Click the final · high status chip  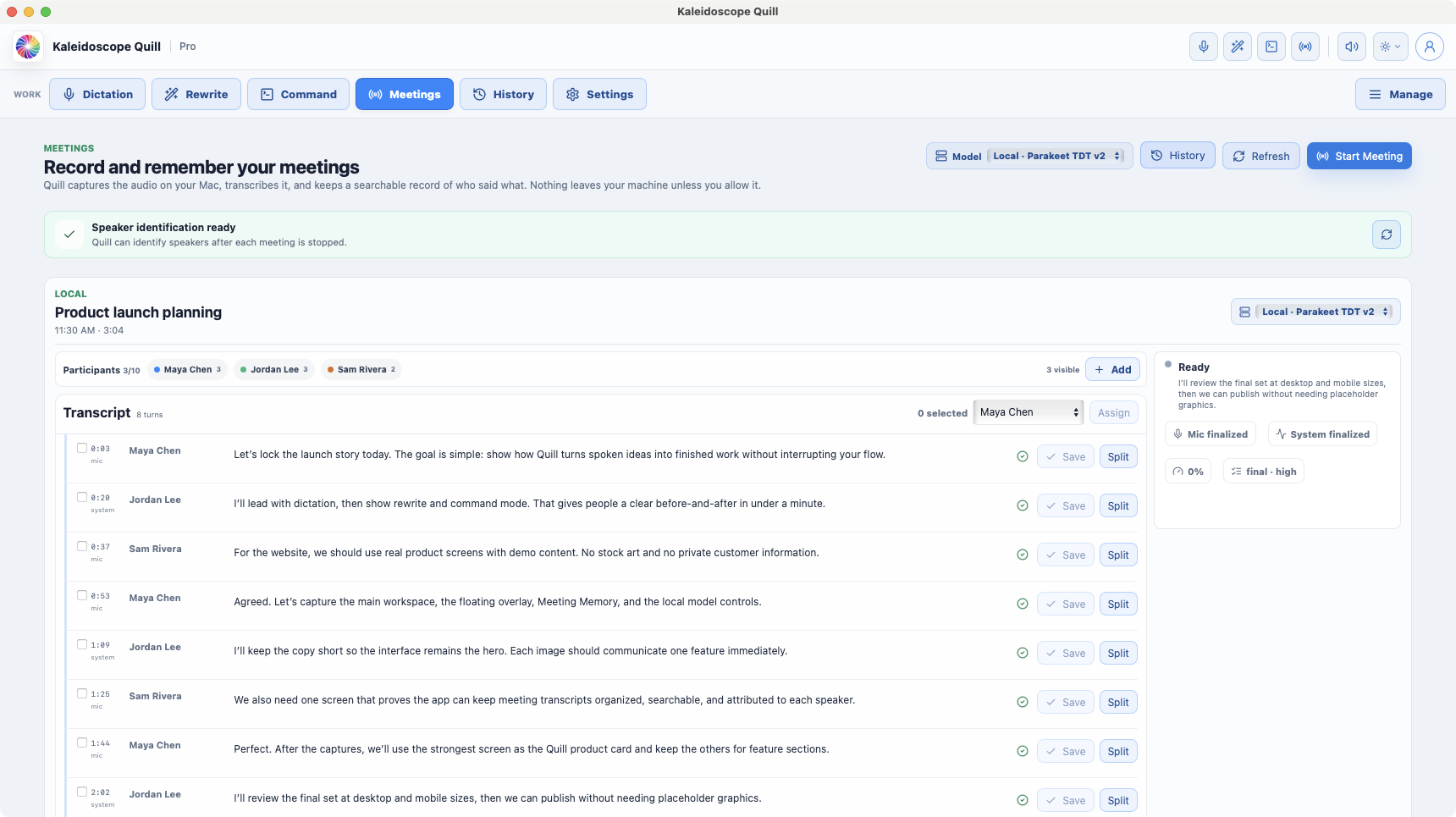(1263, 472)
